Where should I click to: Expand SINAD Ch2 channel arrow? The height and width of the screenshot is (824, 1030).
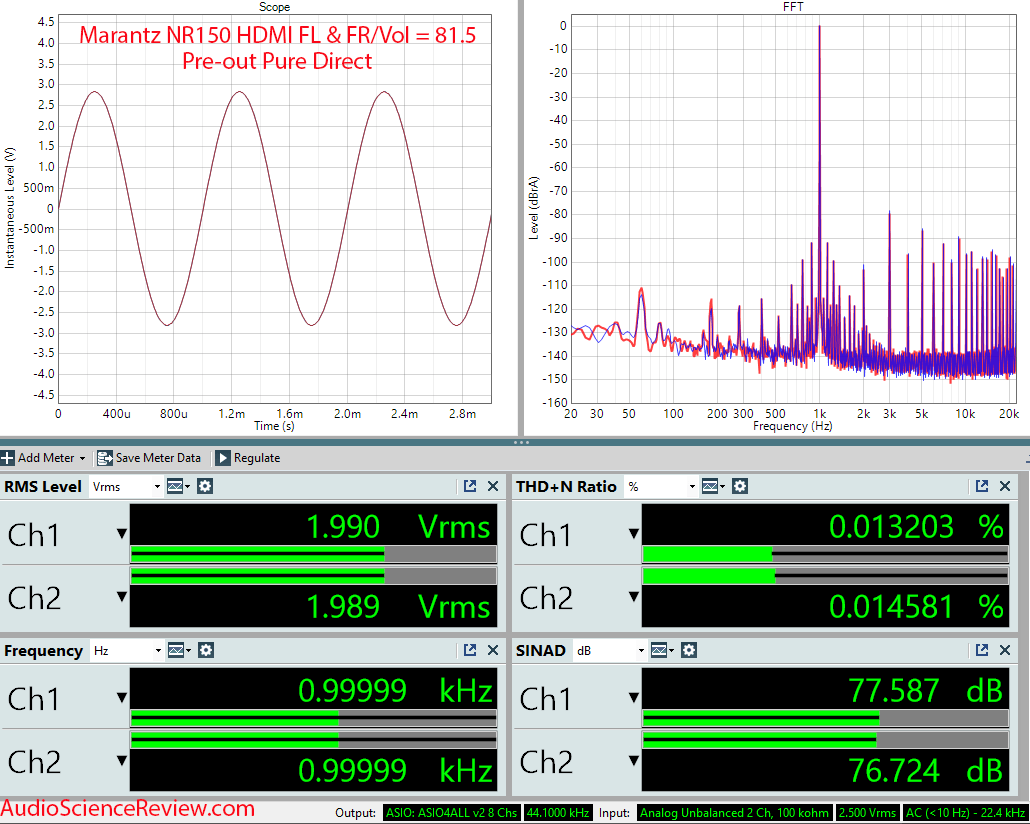tap(634, 761)
